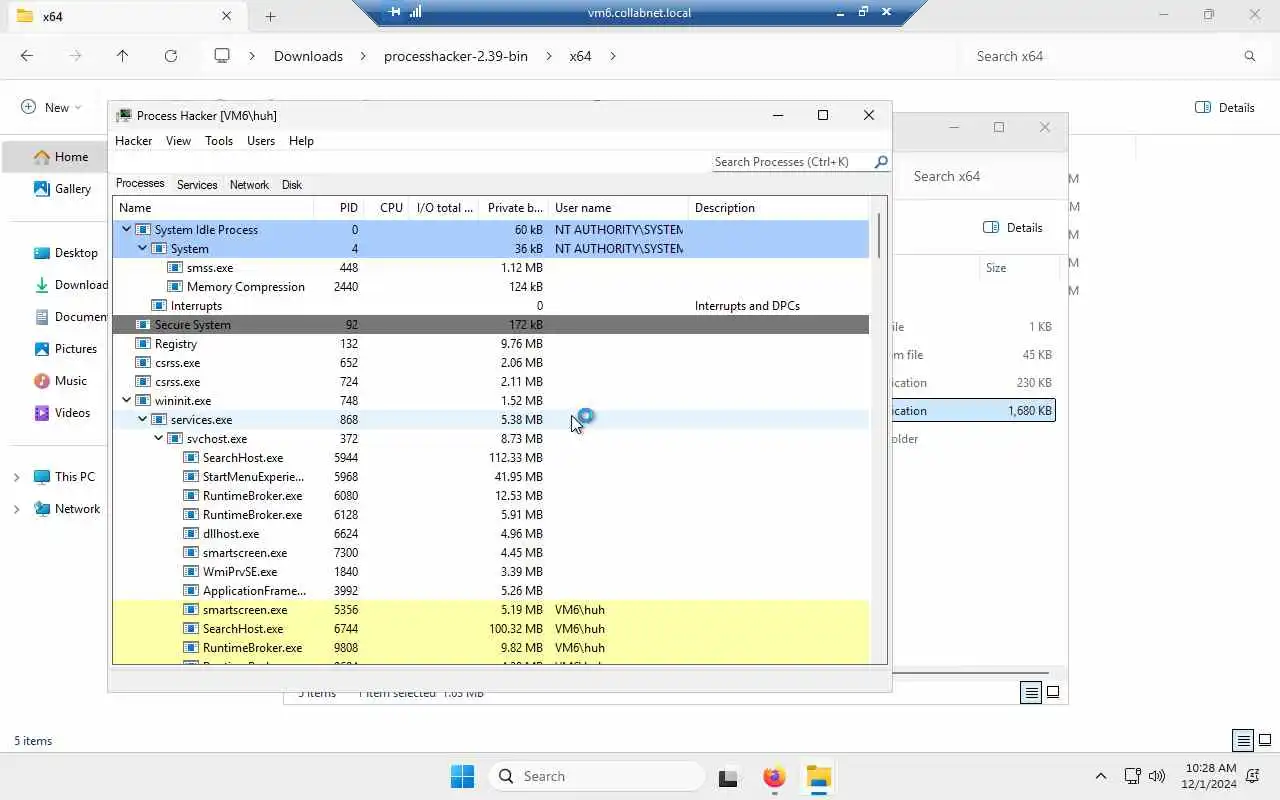Viewport: 1280px width, 800px height.
Task: Expand This PC in navigation pane
Action: click(x=16, y=477)
